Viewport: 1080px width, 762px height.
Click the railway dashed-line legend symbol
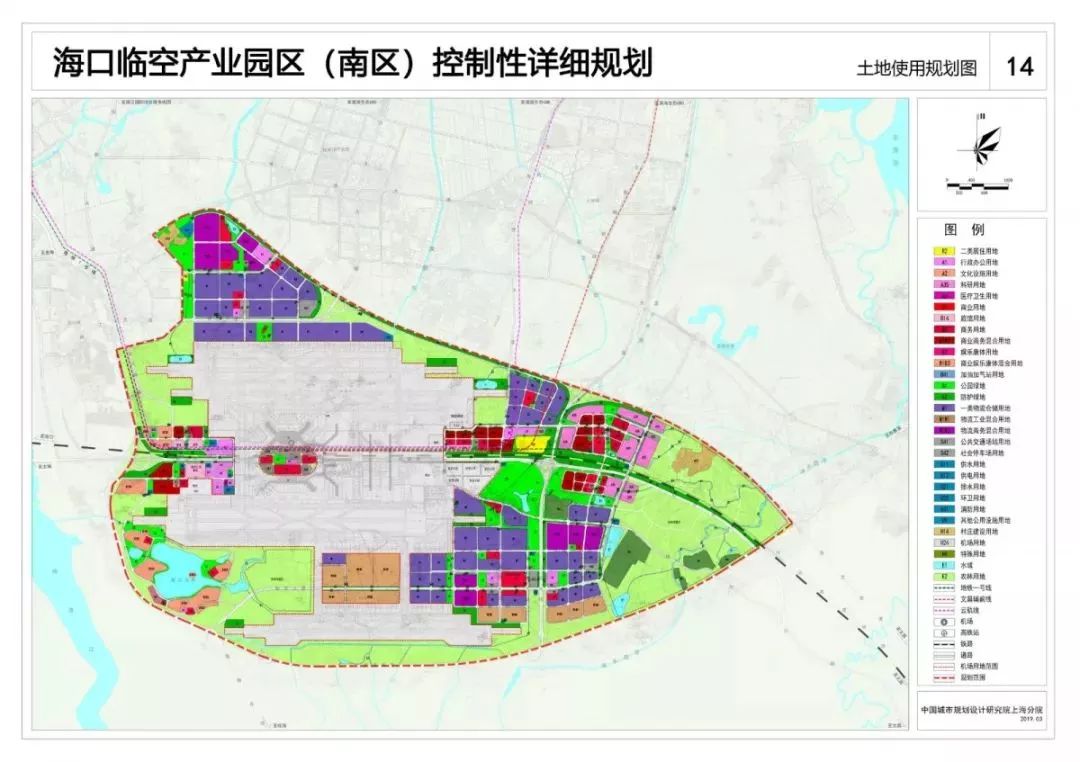943,643
